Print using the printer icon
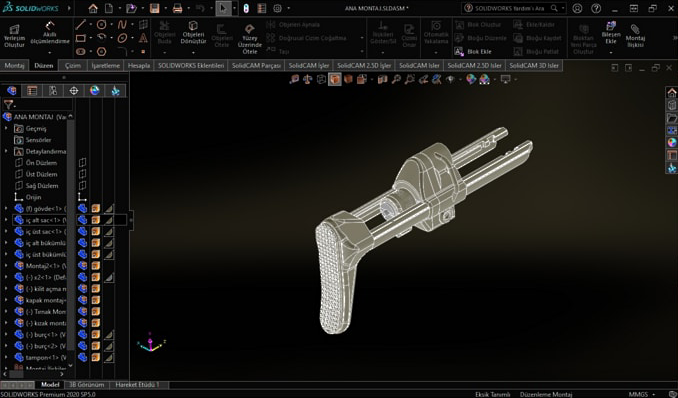This screenshot has width=678, height=398. pyautogui.click(x=177, y=8)
